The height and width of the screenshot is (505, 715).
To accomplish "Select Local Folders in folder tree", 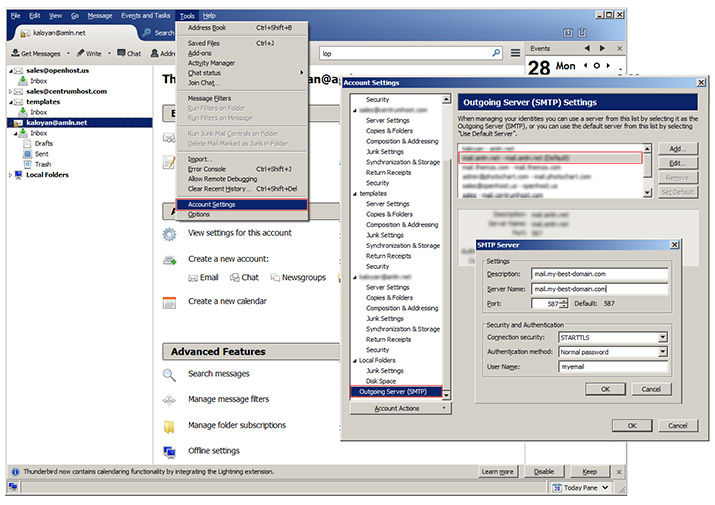I will pyautogui.click(x=47, y=175).
